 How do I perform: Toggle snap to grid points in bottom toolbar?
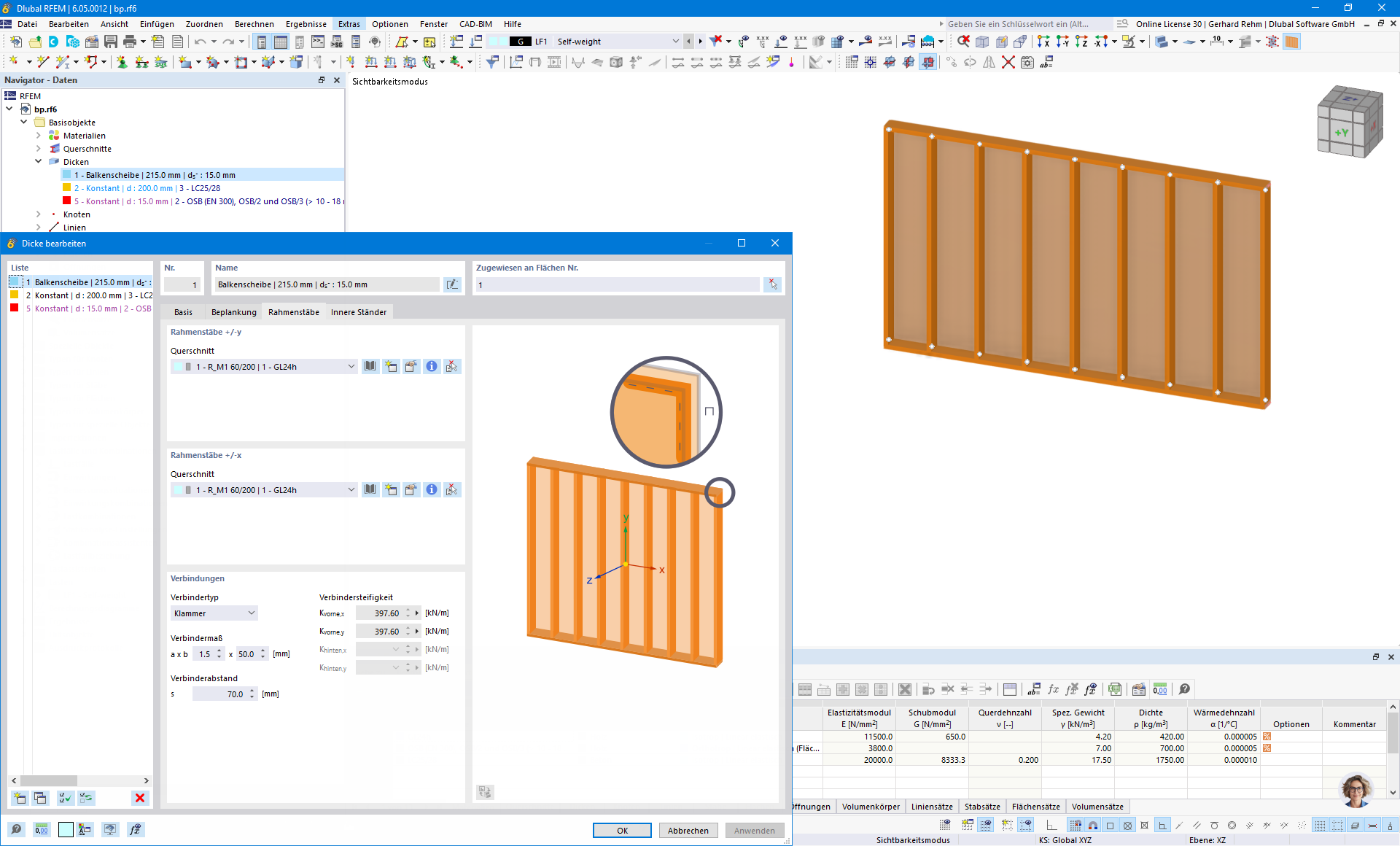click(x=1076, y=825)
